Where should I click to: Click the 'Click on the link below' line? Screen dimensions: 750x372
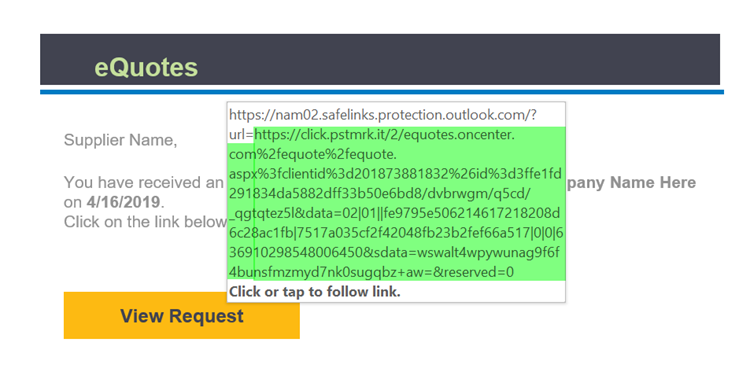(145, 222)
